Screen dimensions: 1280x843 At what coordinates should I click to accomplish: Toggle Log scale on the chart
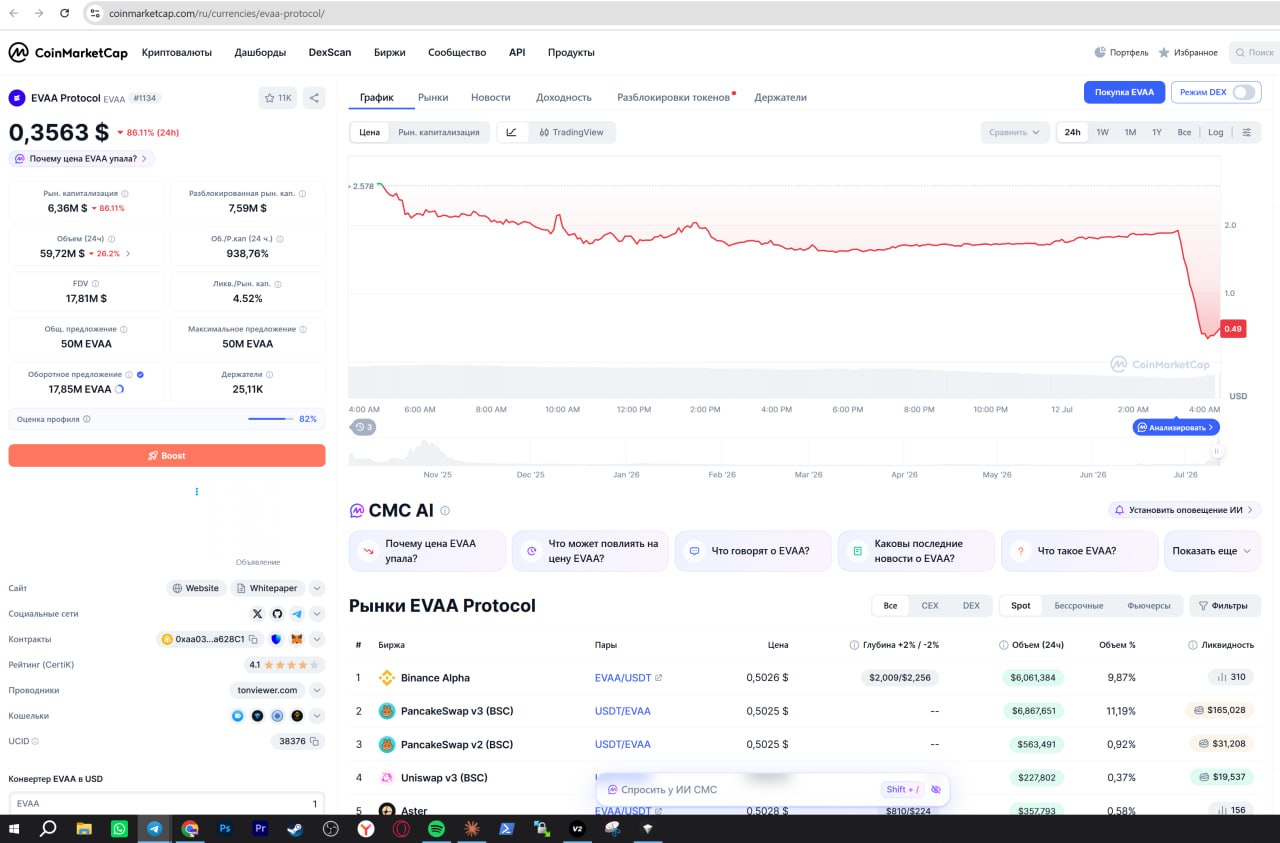1215,132
